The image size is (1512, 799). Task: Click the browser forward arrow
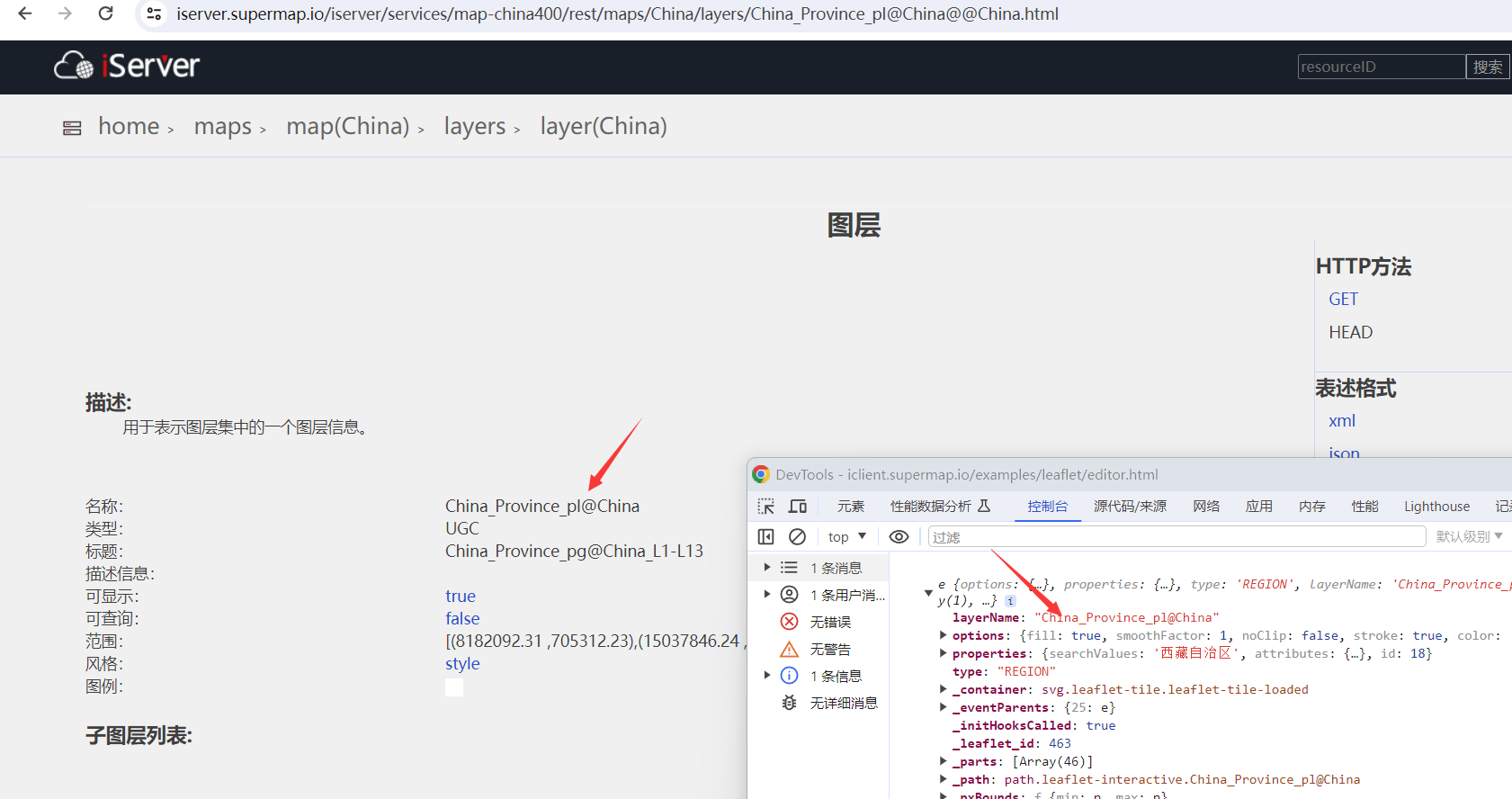65,13
